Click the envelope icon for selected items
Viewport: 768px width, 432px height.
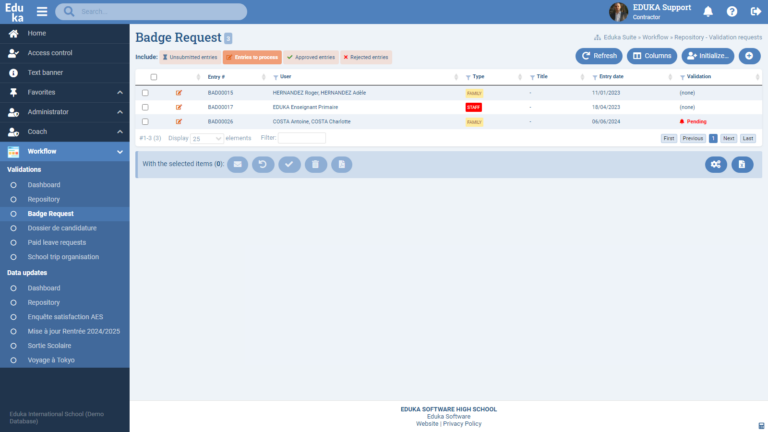tap(237, 163)
